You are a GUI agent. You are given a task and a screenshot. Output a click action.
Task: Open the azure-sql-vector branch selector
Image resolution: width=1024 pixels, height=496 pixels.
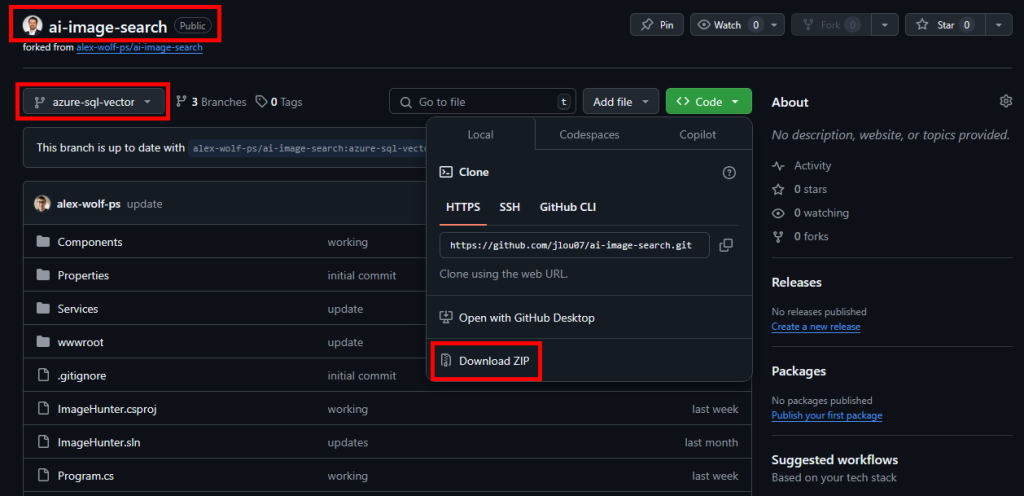pos(93,102)
